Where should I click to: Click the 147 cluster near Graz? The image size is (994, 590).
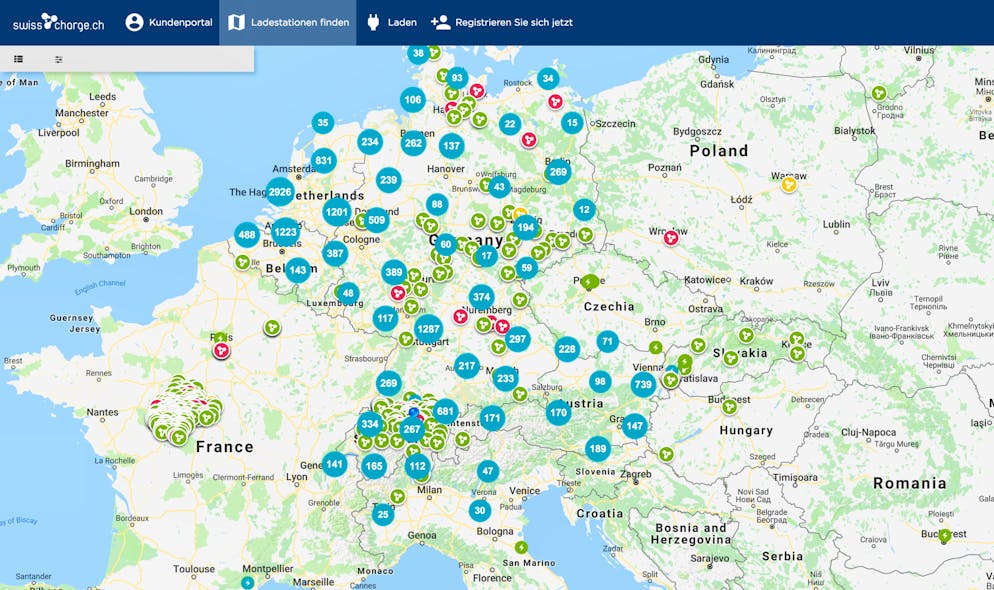click(x=635, y=426)
